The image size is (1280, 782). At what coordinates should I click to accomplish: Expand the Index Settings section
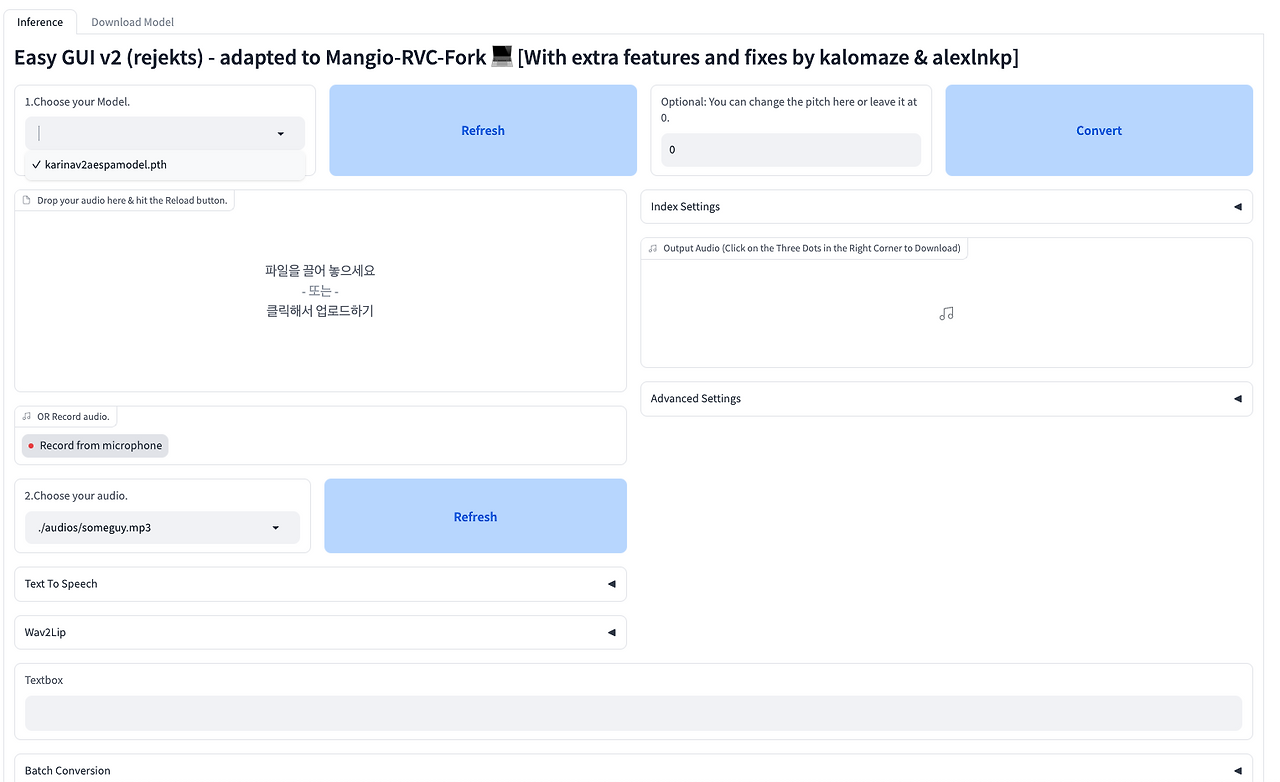pos(946,207)
